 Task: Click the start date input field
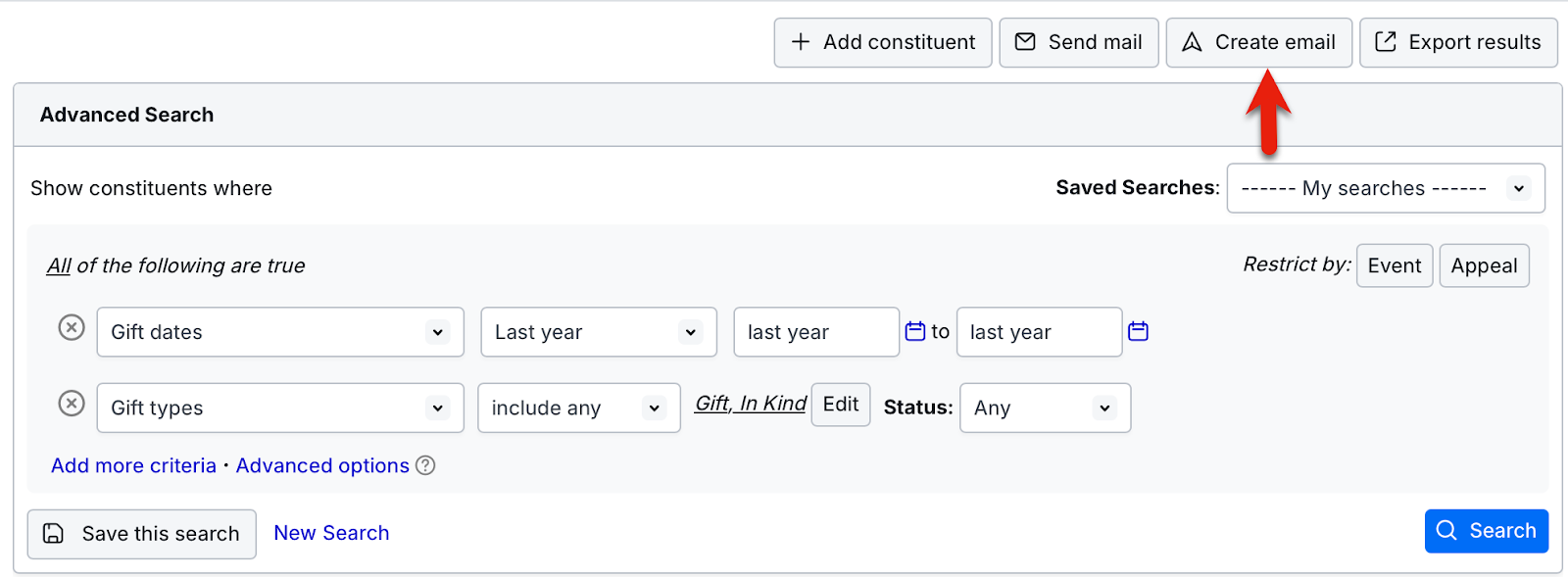815,332
